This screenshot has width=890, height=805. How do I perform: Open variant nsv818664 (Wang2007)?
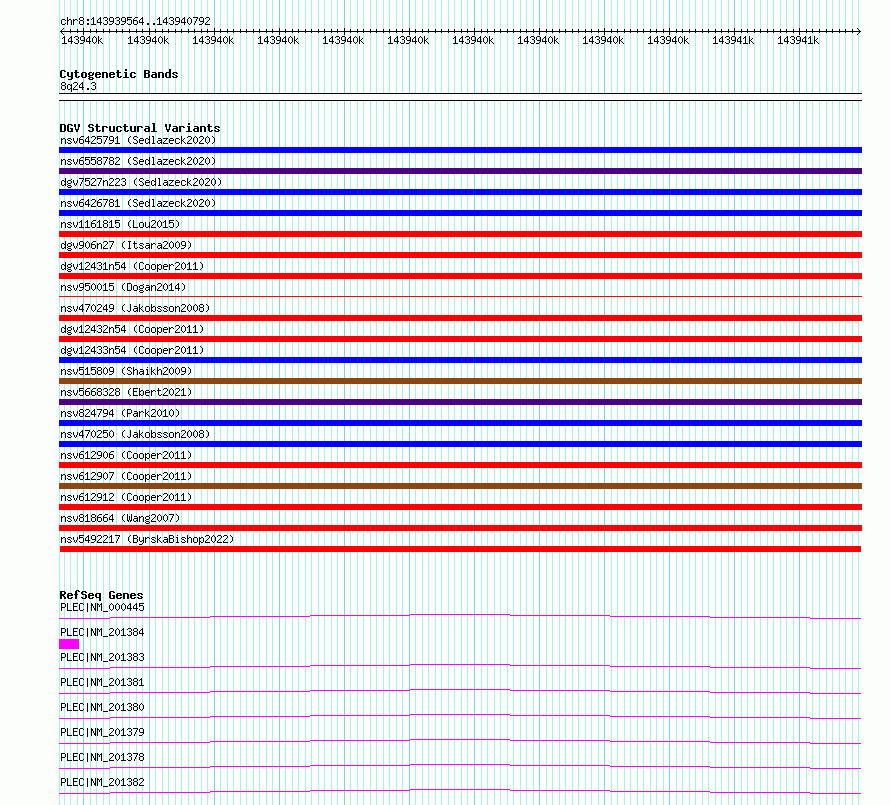(120, 518)
